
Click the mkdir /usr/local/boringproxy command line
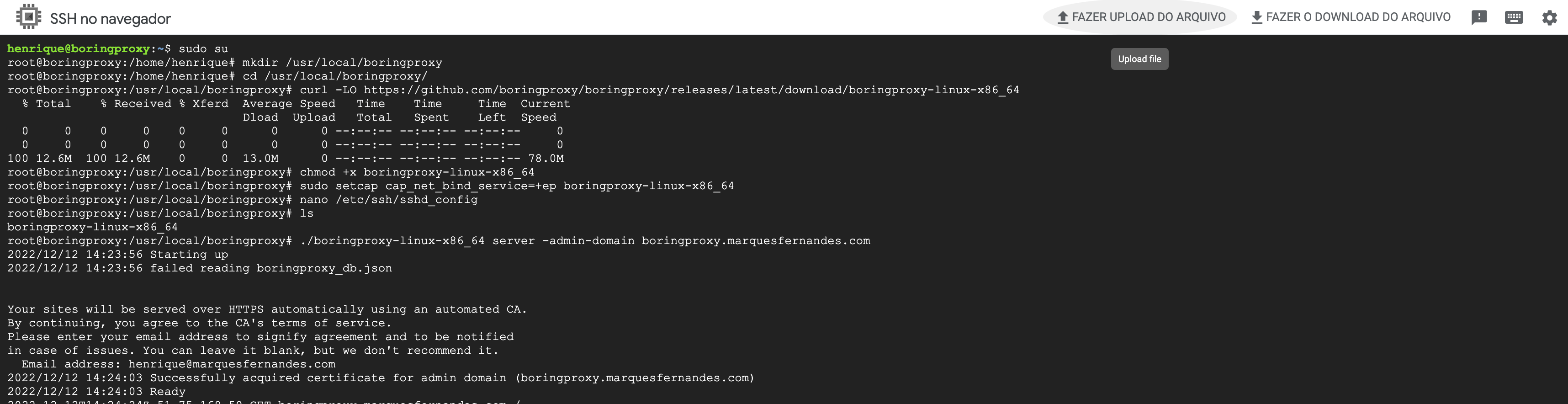coord(225,63)
